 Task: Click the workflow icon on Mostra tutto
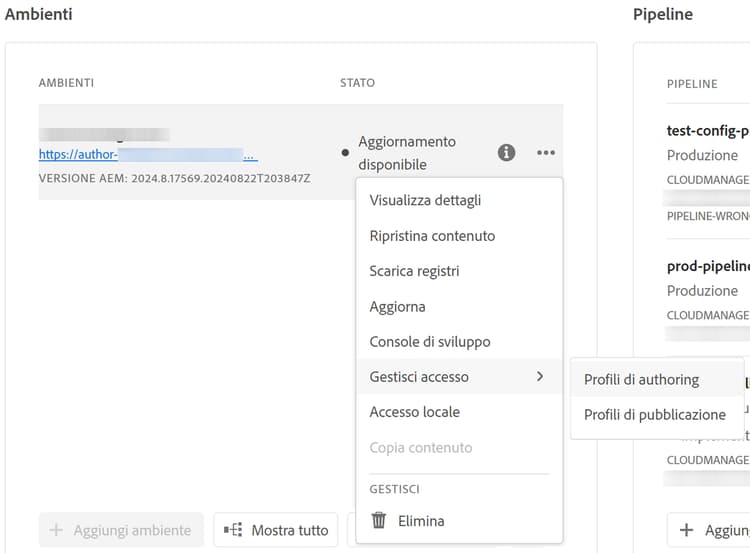pyautogui.click(x=234, y=530)
